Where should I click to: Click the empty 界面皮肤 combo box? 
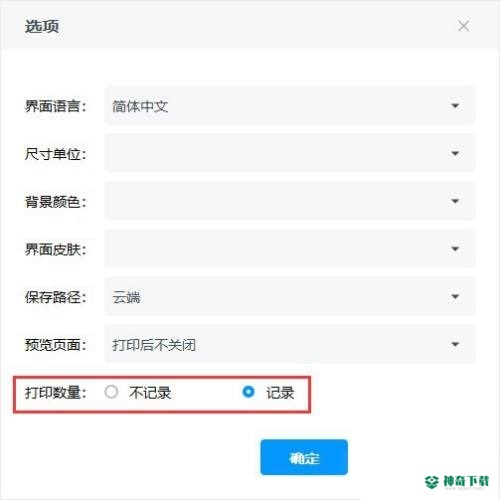289,249
